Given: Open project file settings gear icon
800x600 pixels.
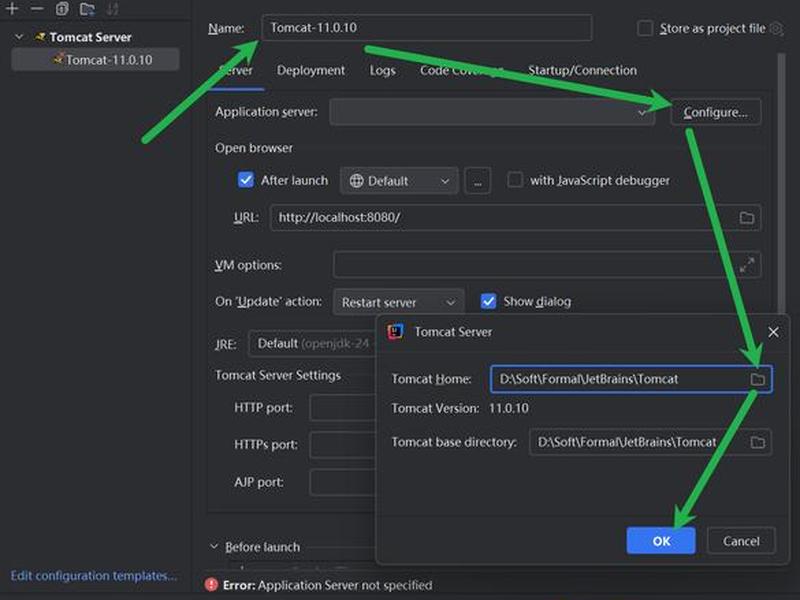Looking at the screenshot, I should click(x=777, y=29).
